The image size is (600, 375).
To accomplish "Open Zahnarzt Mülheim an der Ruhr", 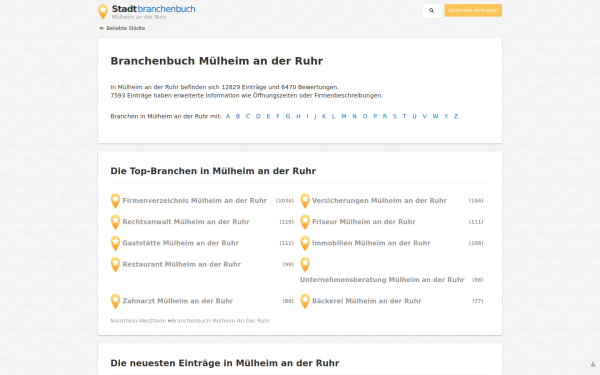I will click(178, 301).
